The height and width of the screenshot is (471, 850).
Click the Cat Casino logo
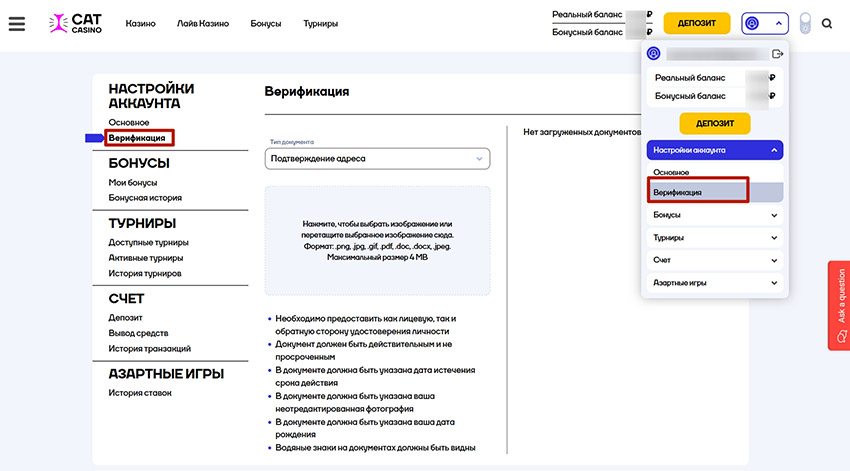[x=73, y=23]
